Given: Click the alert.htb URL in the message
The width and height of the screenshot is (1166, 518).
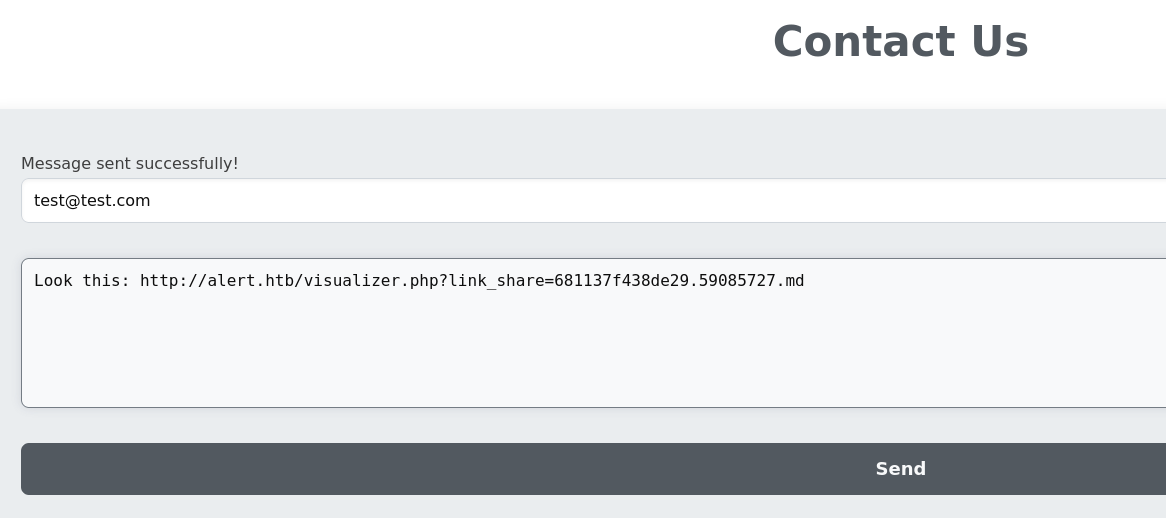Looking at the screenshot, I should [x=472, y=281].
